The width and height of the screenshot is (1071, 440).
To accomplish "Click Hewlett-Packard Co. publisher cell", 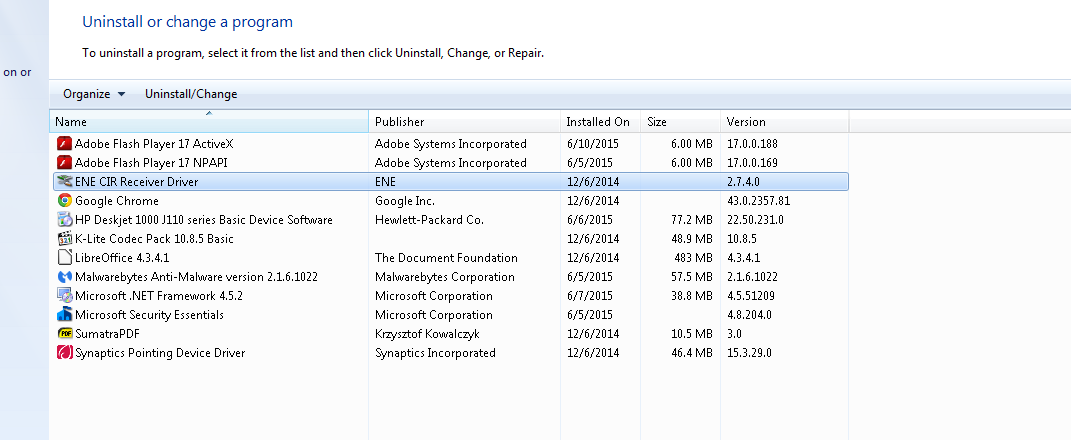I will 429,220.
